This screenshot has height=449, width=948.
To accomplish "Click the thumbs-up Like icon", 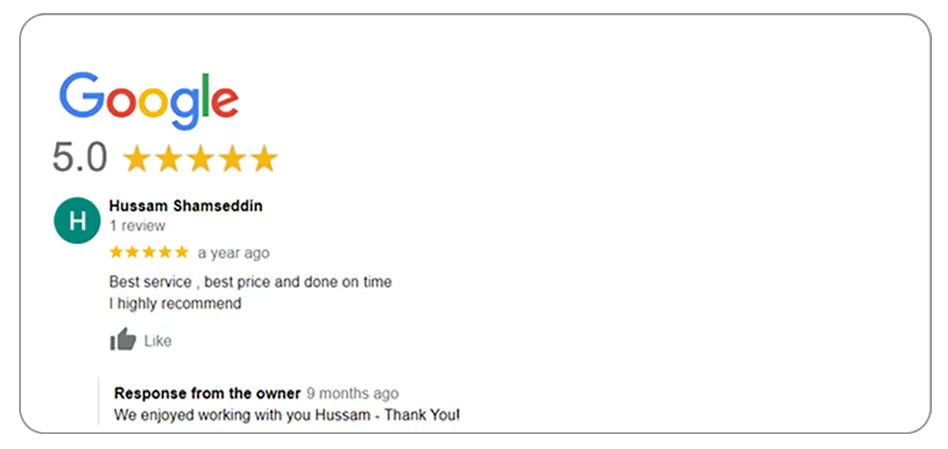I will pyautogui.click(x=123, y=340).
